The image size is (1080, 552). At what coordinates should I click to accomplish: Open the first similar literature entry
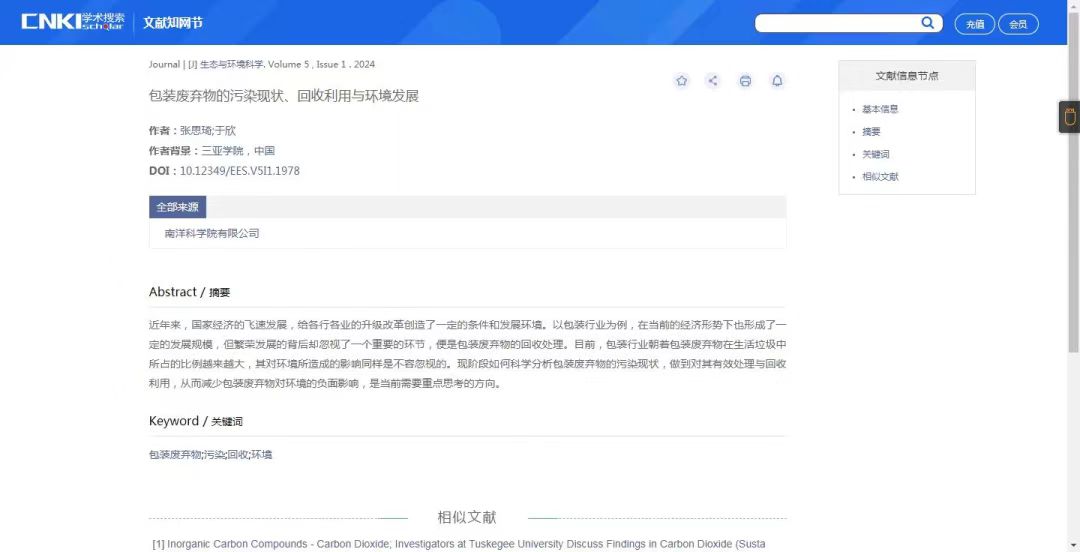[x=458, y=544]
